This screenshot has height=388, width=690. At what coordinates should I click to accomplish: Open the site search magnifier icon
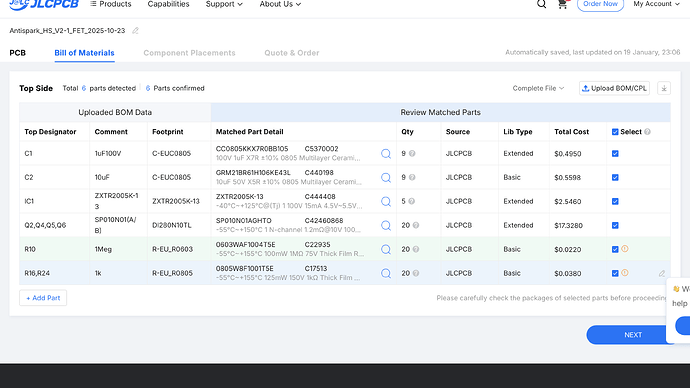542,4
